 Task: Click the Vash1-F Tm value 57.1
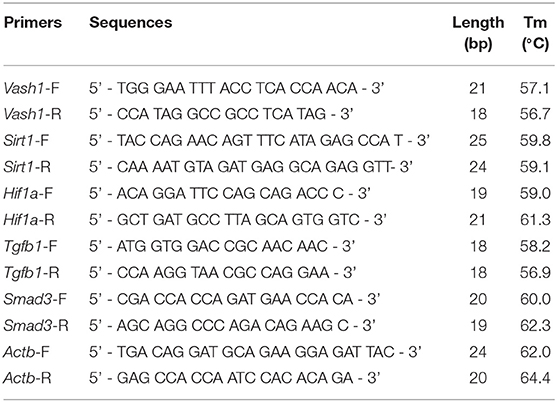(535, 88)
